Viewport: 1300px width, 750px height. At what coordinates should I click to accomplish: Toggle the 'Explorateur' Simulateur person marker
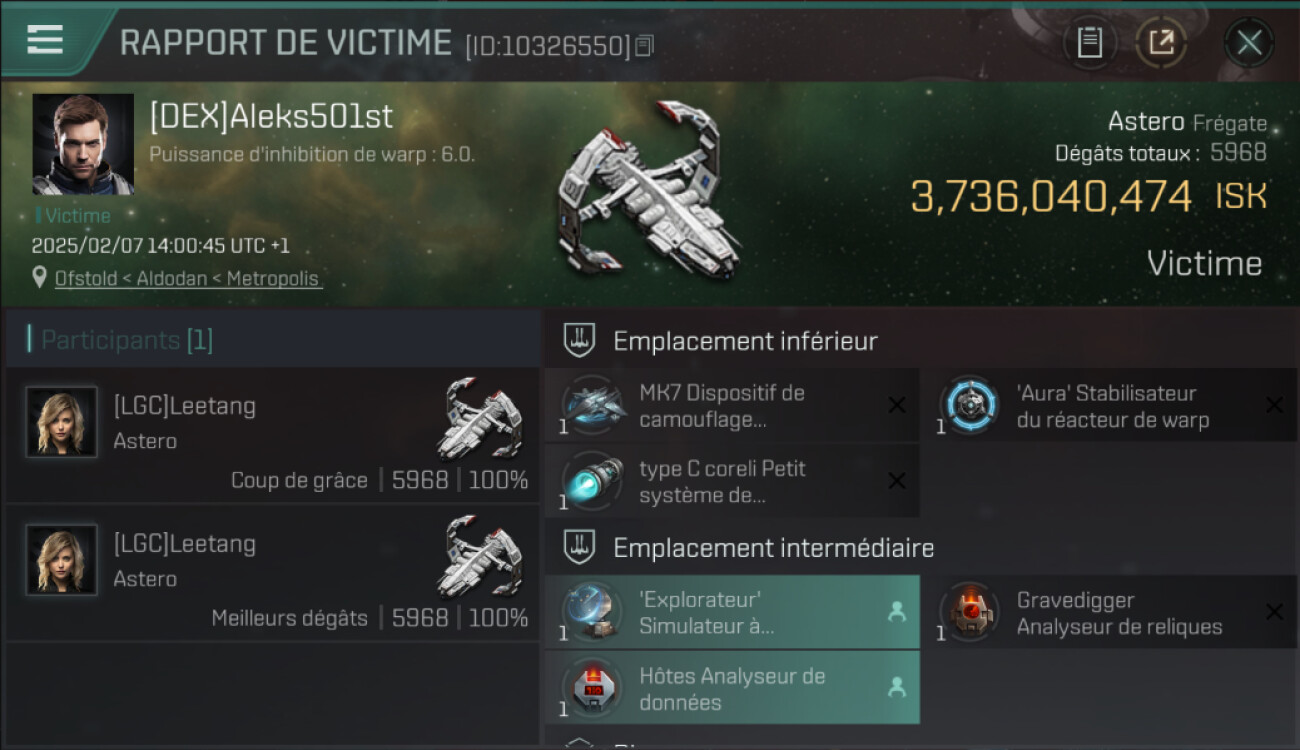coord(897,612)
